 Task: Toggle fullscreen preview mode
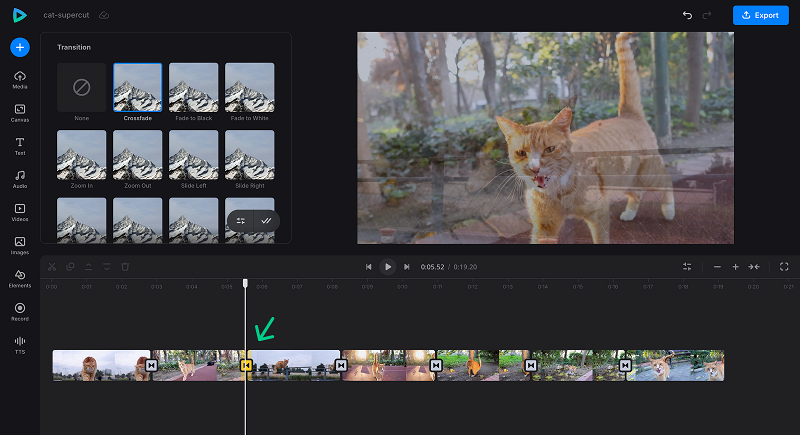click(x=784, y=267)
